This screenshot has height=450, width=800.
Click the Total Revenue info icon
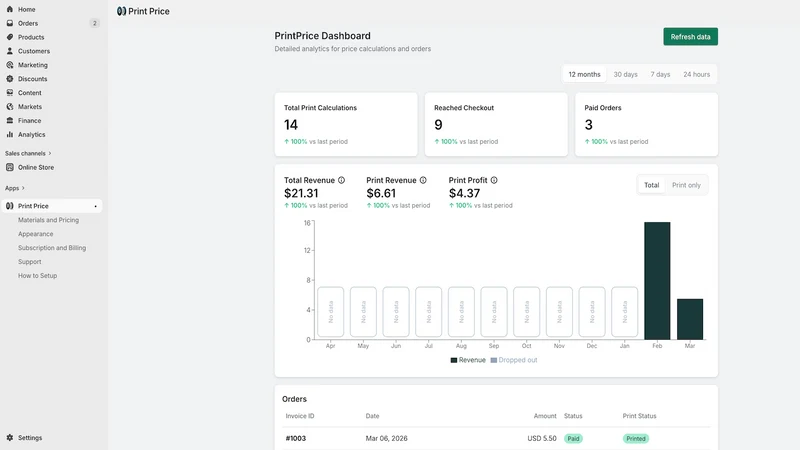341,180
